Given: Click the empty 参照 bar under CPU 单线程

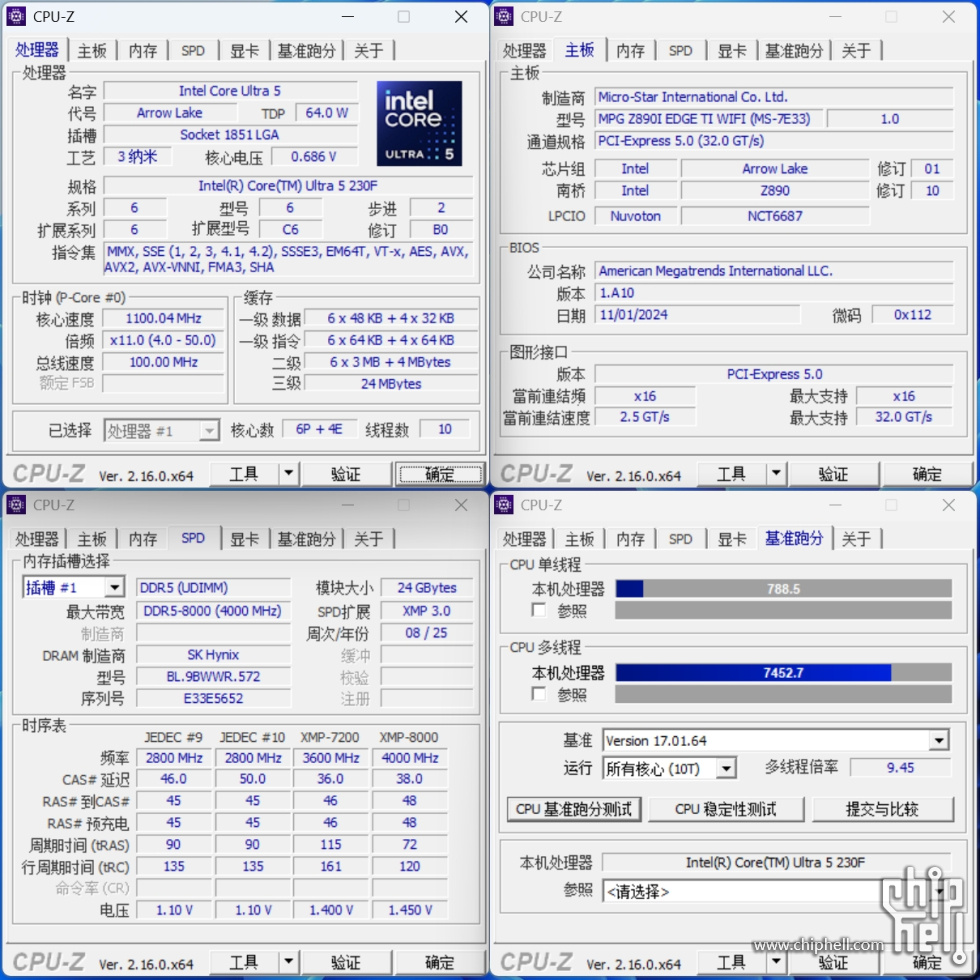Looking at the screenshot, I should coord(783,610).
